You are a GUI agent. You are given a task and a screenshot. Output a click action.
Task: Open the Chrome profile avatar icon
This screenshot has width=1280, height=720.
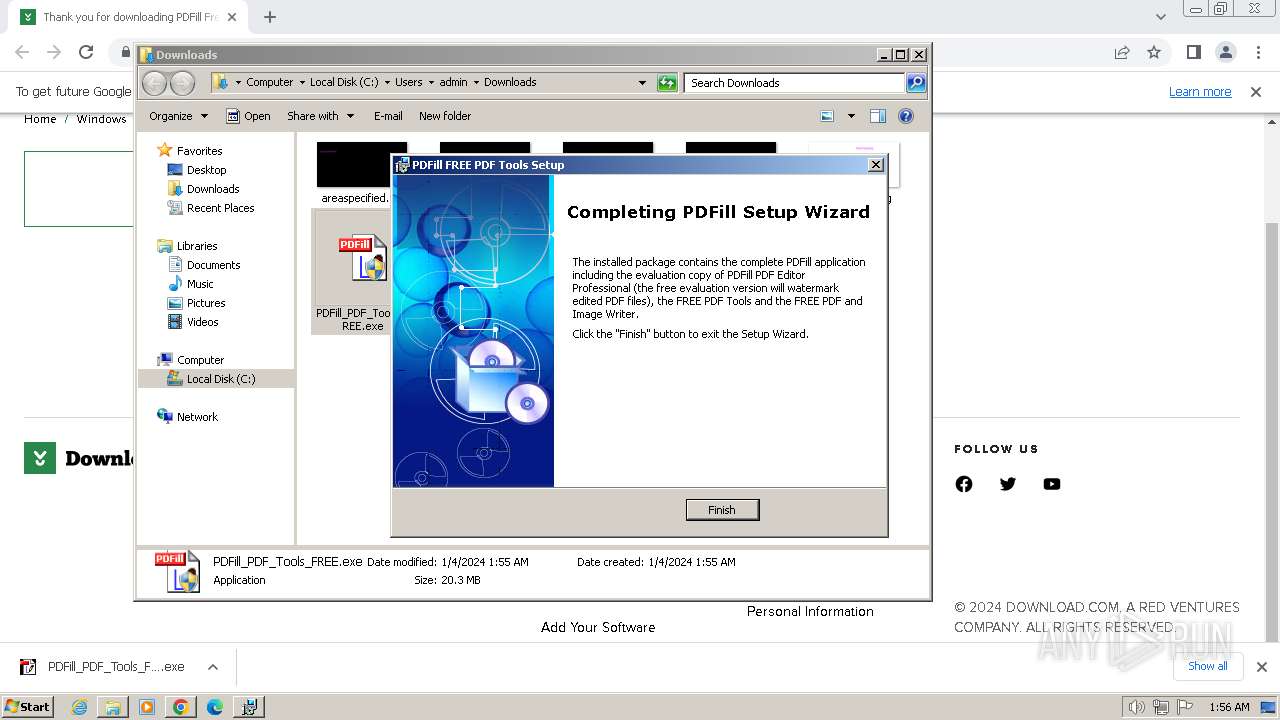pyautogui.click(x=1226, y=52)
